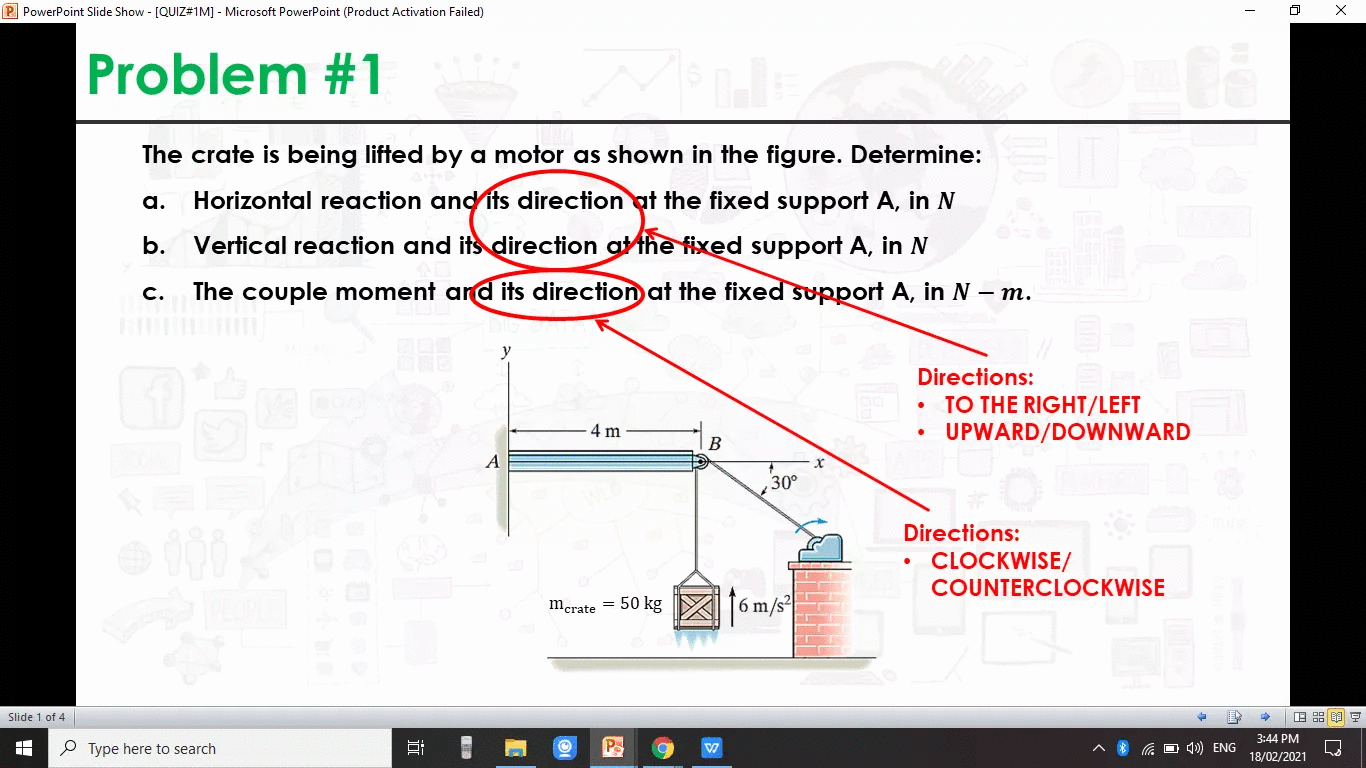Screen dimensions: 1366x768
Task: Open the slide show menu icon in status bar
Action: (1234, 717)
